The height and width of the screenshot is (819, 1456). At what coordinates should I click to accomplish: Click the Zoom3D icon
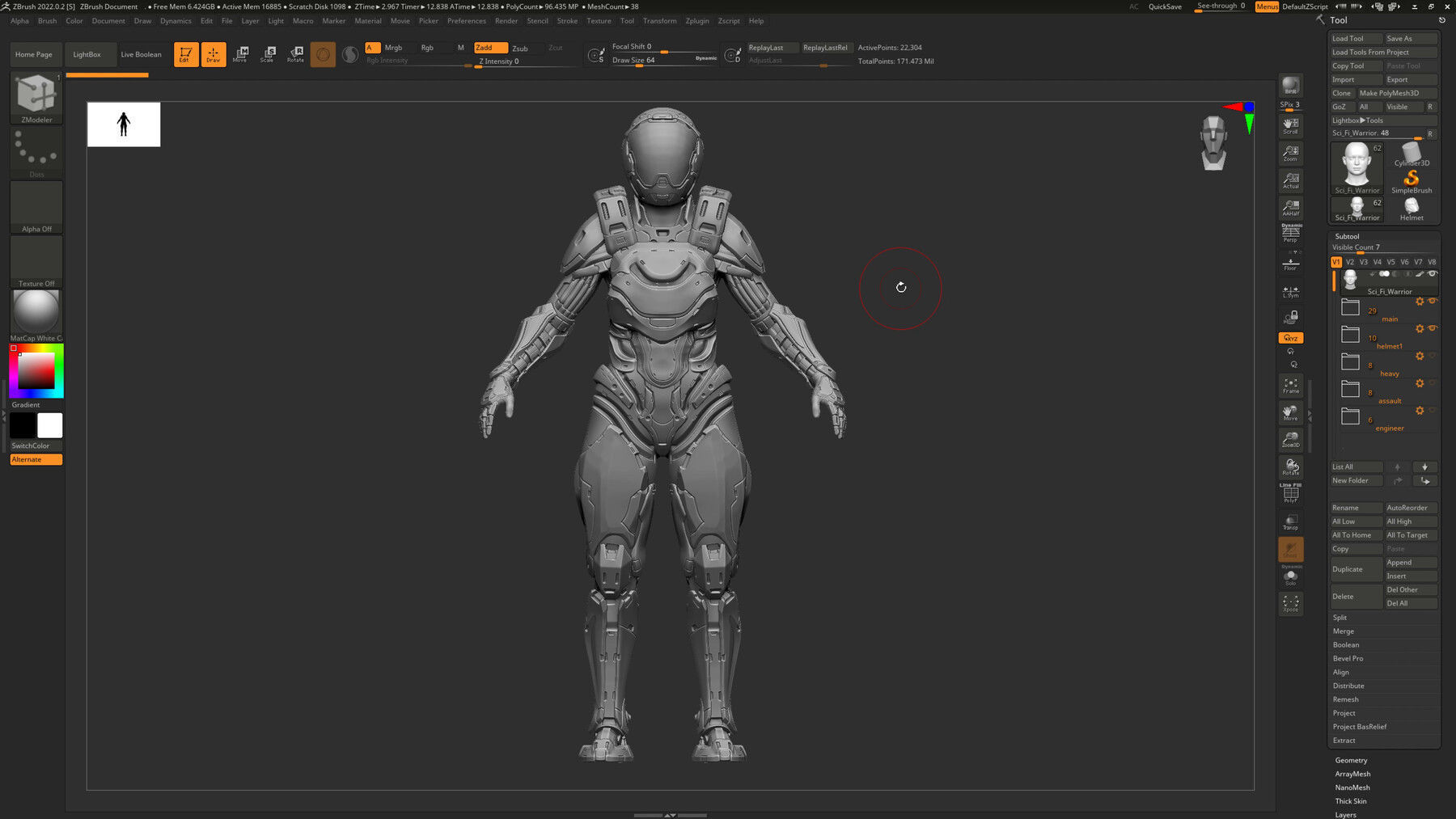click(1290, 440)
